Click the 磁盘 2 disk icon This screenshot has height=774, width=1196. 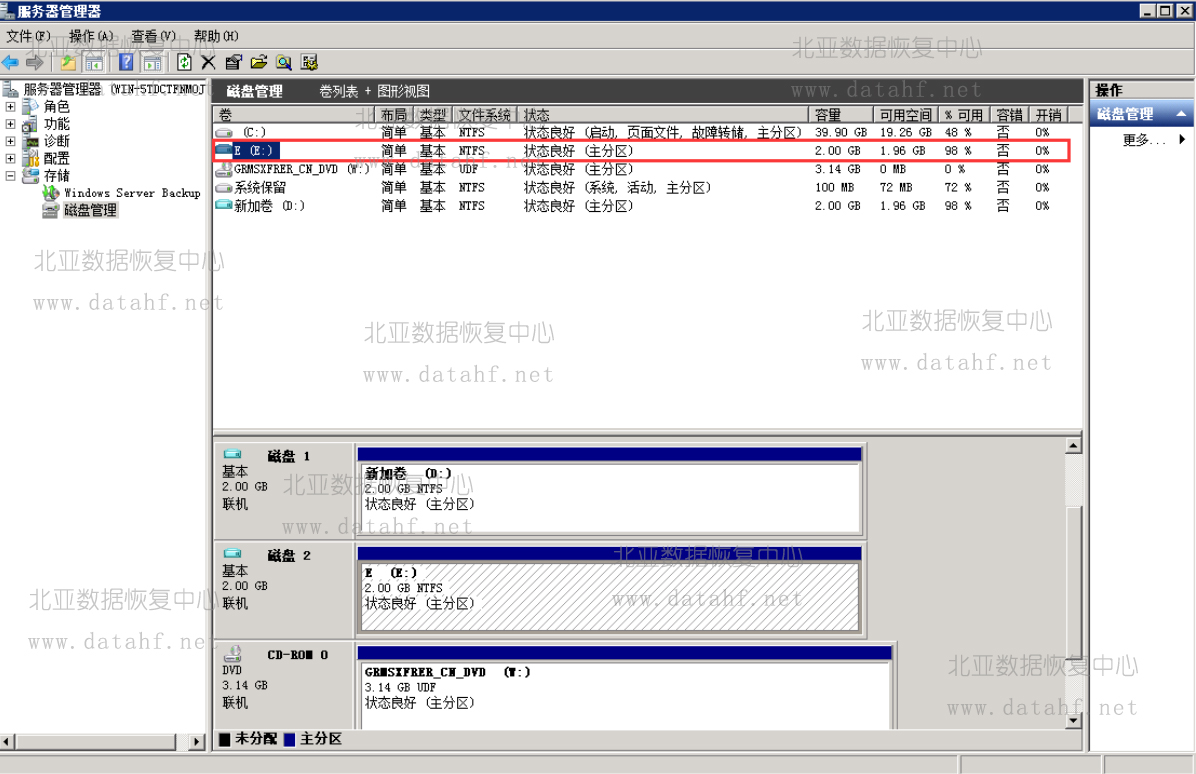point(233,554)
